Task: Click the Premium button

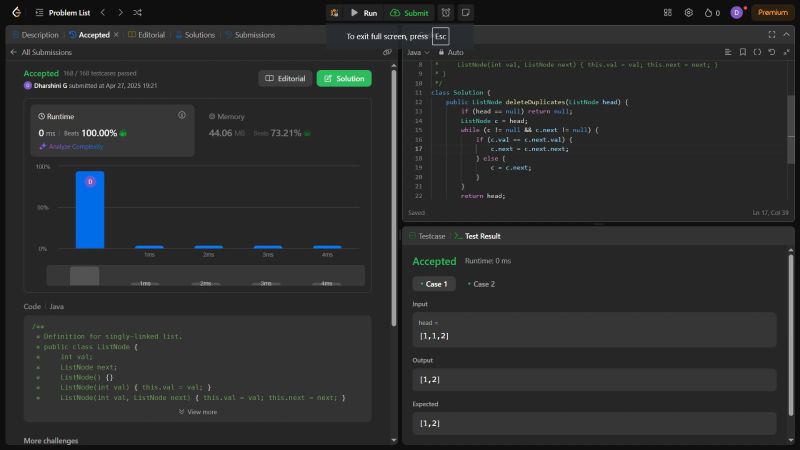Action: click(772, 13)
